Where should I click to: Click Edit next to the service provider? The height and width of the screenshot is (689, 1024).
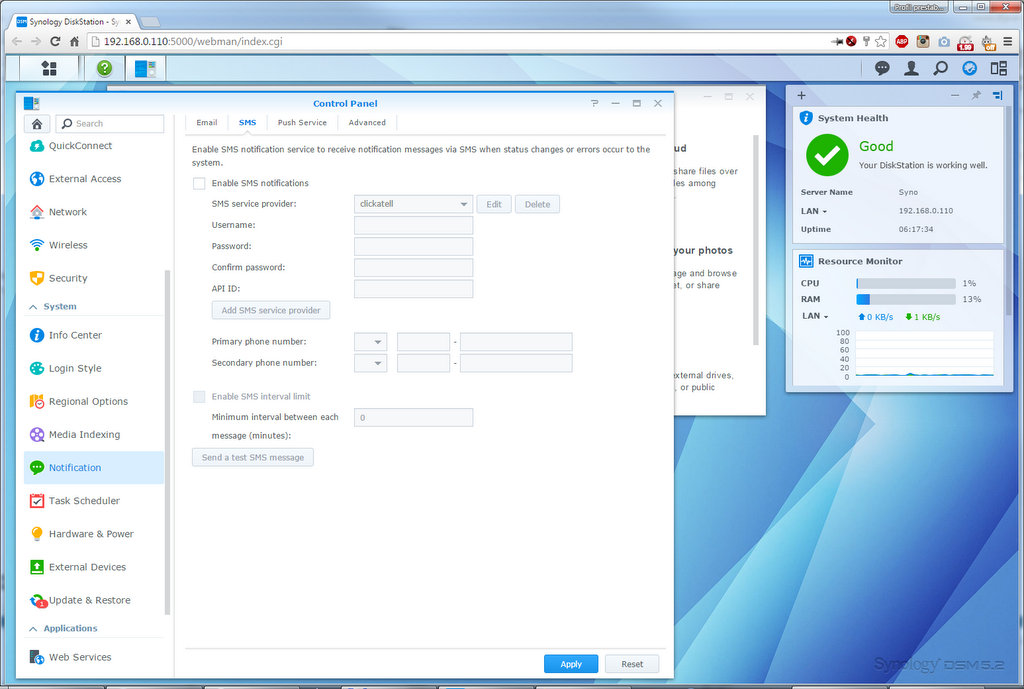[494, 204]
